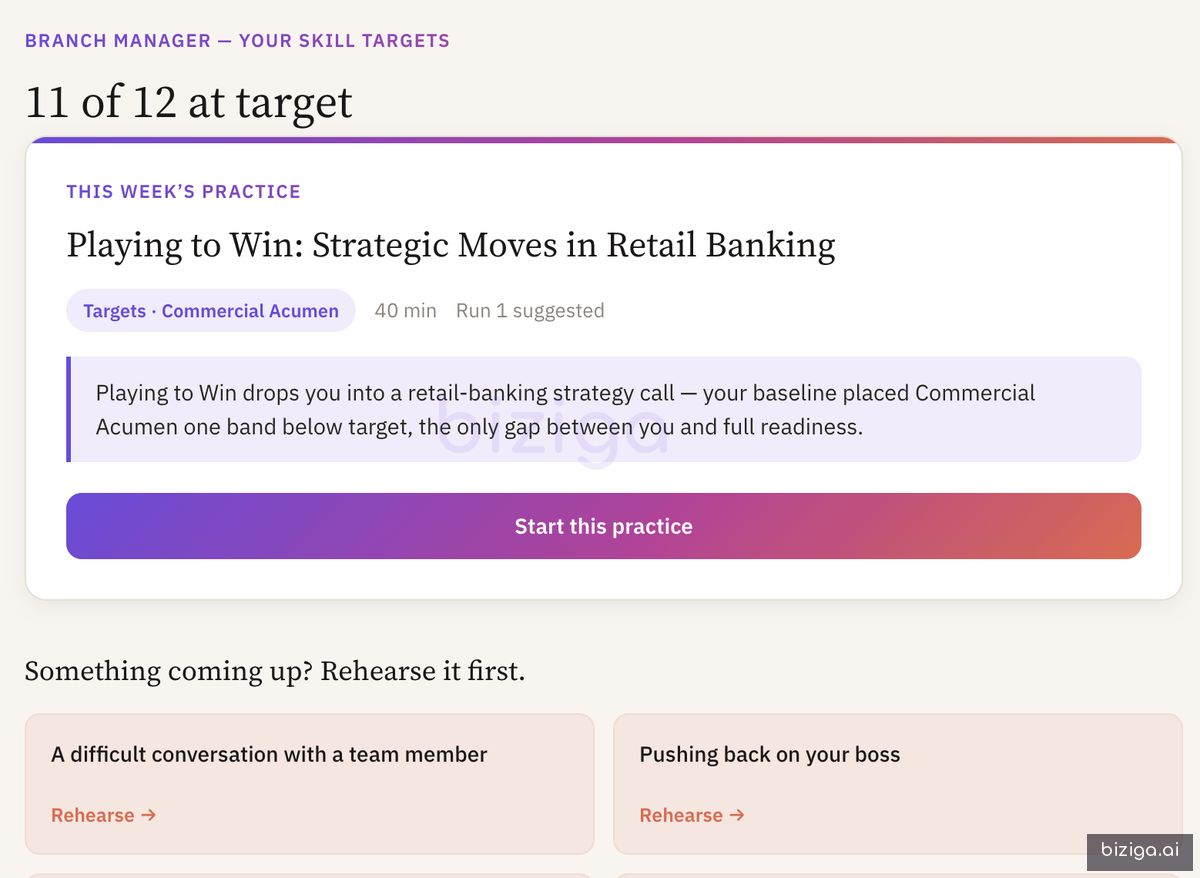This screenshot has width=1200, height=878.
Task: Click the biziga.ai badge in the corner
Action: 1140,850
